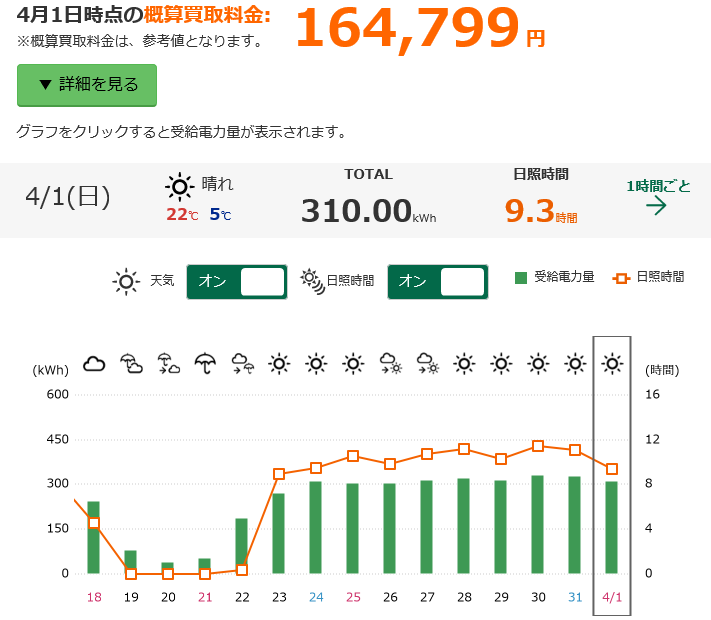Select the green bar for day 30
This screenshot has width=711, height=620.
point(538,524)
